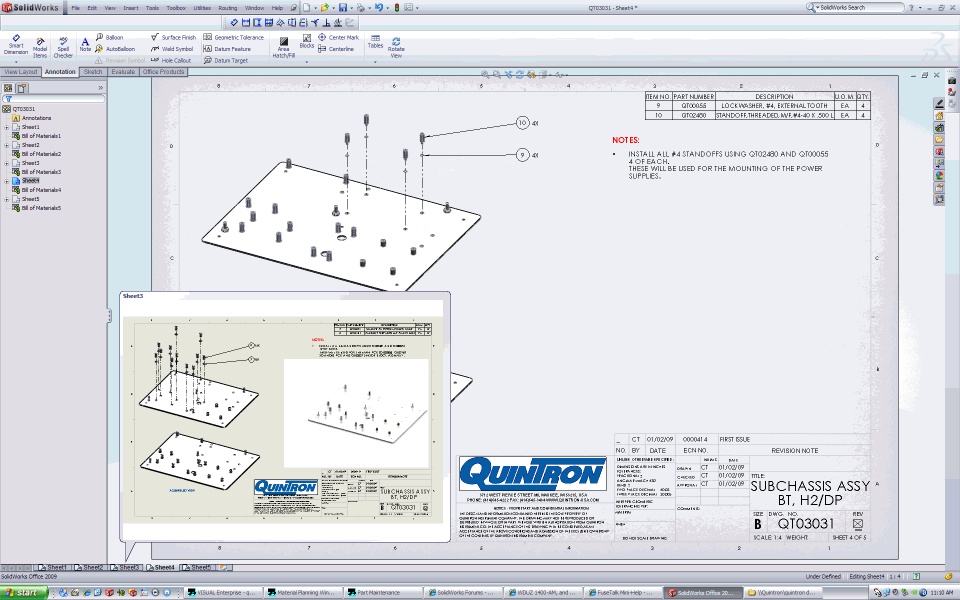
Task: Insert a Surface Finish symbol
Action: (x=173, y=37)
